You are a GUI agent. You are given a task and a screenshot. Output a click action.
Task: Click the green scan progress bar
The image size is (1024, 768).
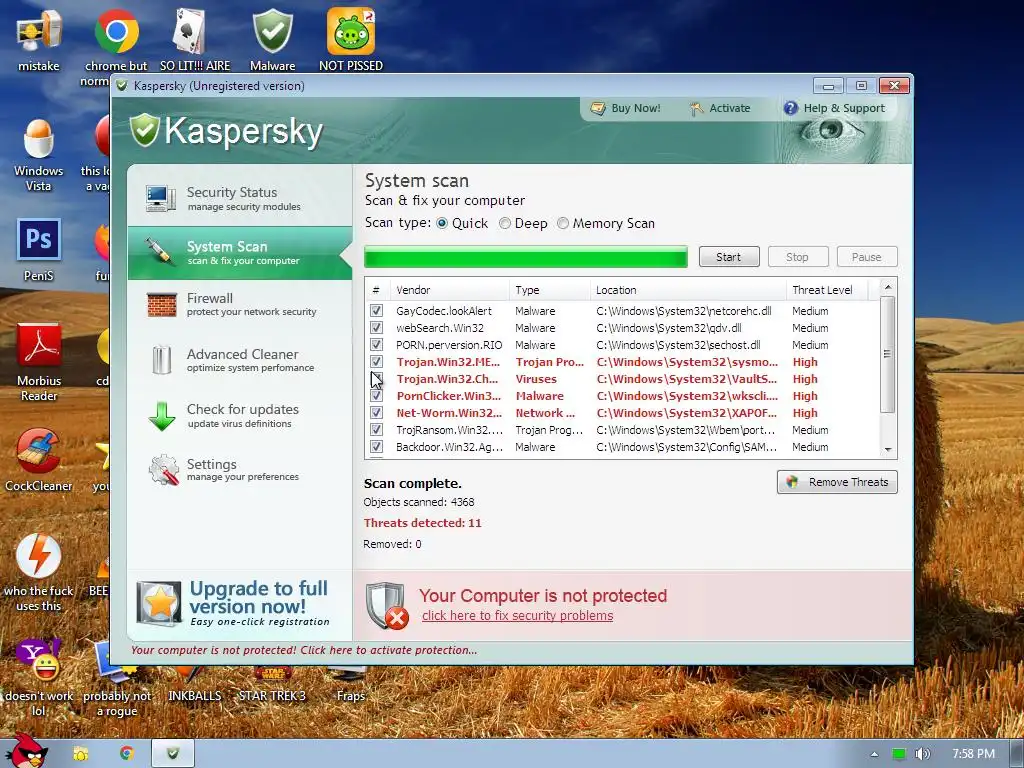tap(526, 257)
